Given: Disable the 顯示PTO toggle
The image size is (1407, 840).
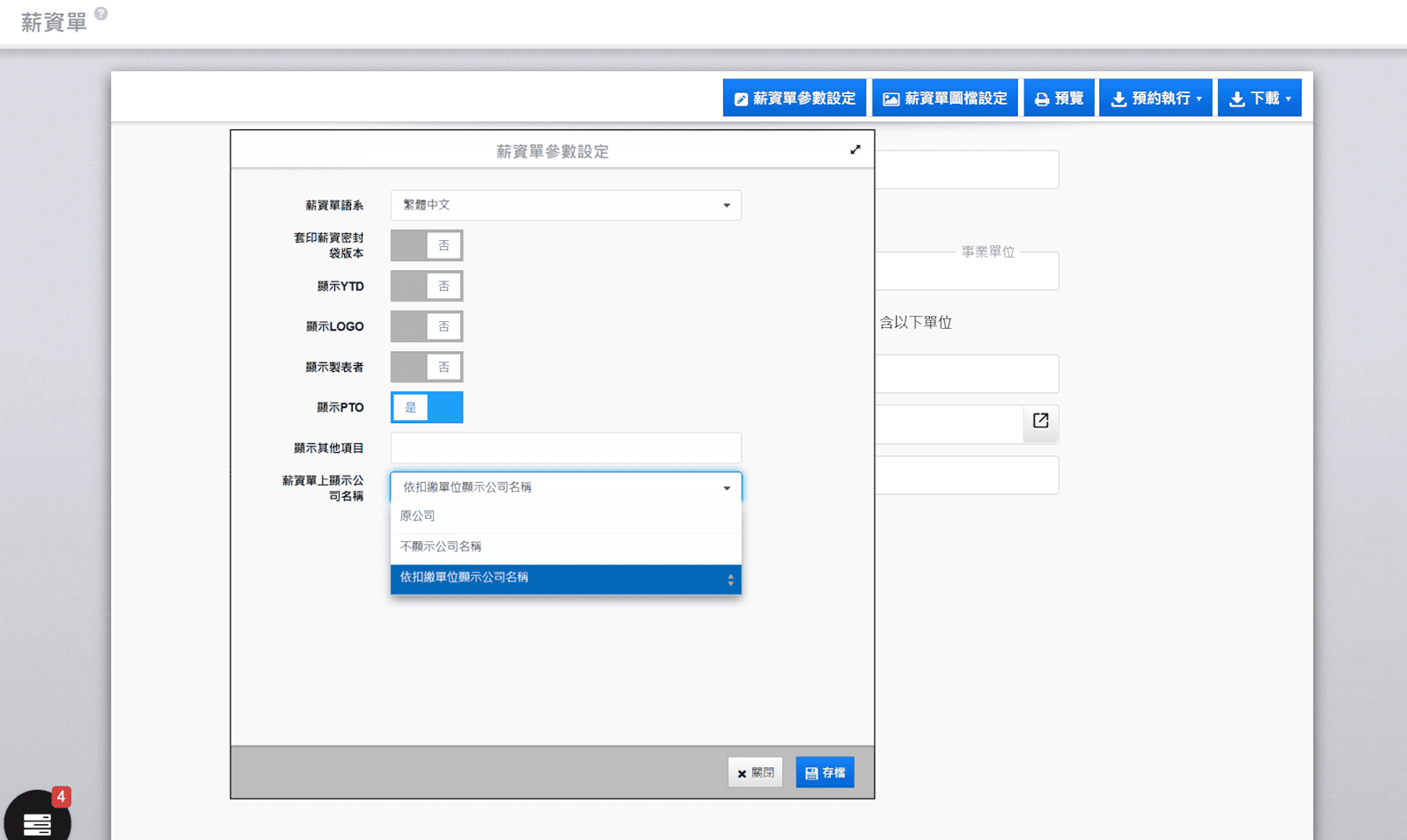Looking at the screenshot, I should tap(427, 407).
